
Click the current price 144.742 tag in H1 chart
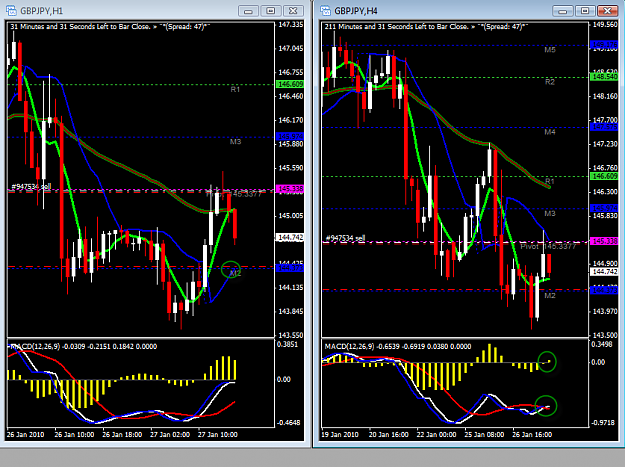[x=290, y=237]
